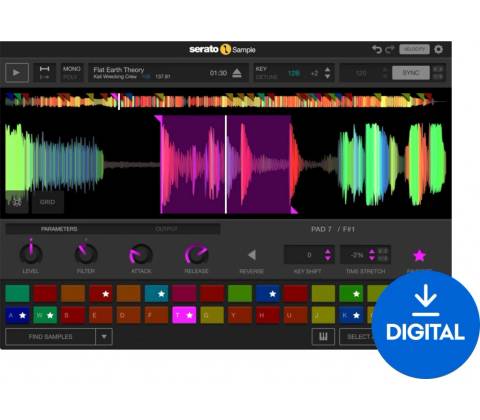
Task: Click the SYNC button
Action: [x=411, y=73]
